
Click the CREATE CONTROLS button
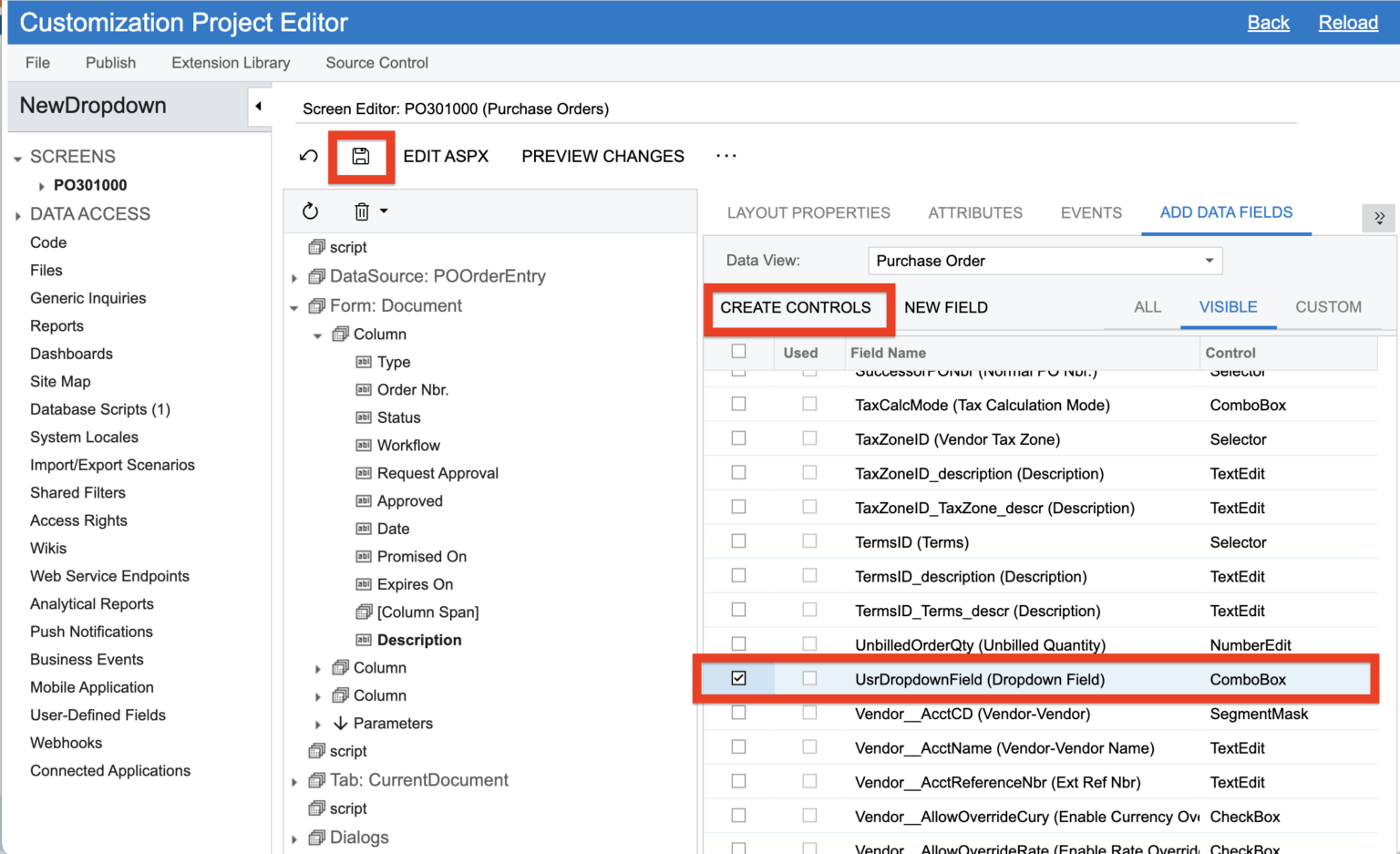click(798, 308)
